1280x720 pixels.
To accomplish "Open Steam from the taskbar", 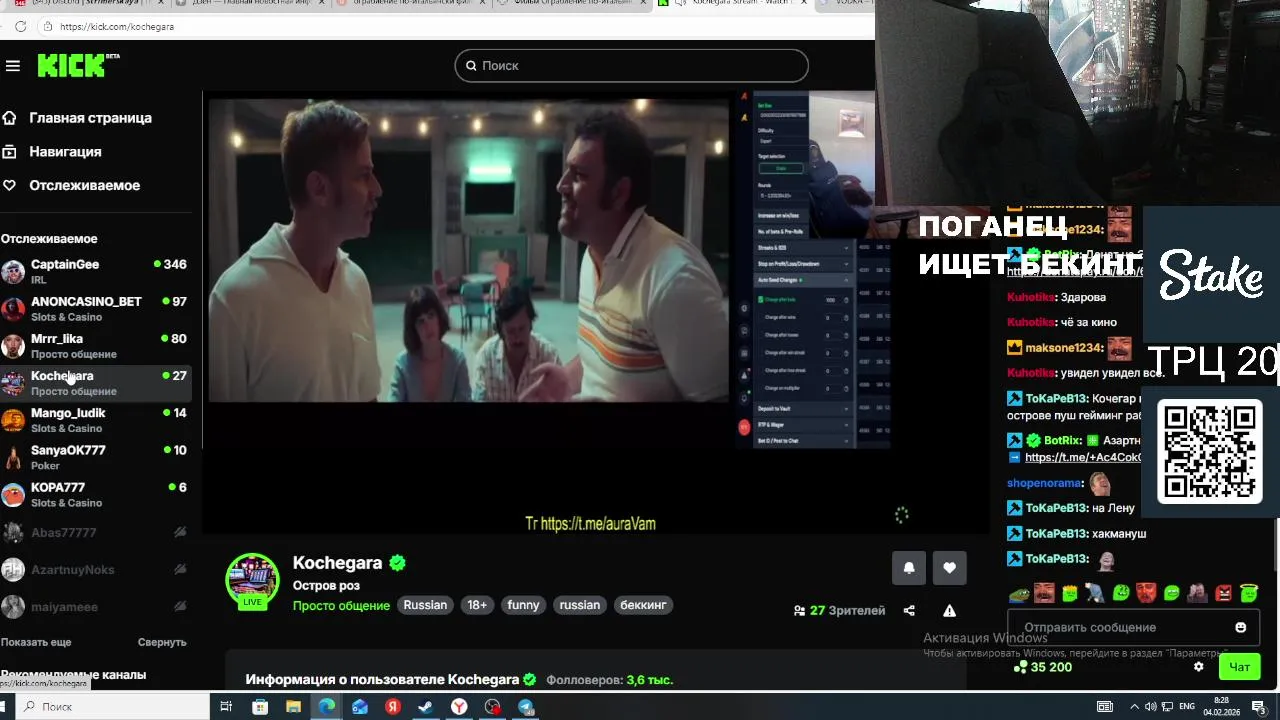I will [426, 707].
